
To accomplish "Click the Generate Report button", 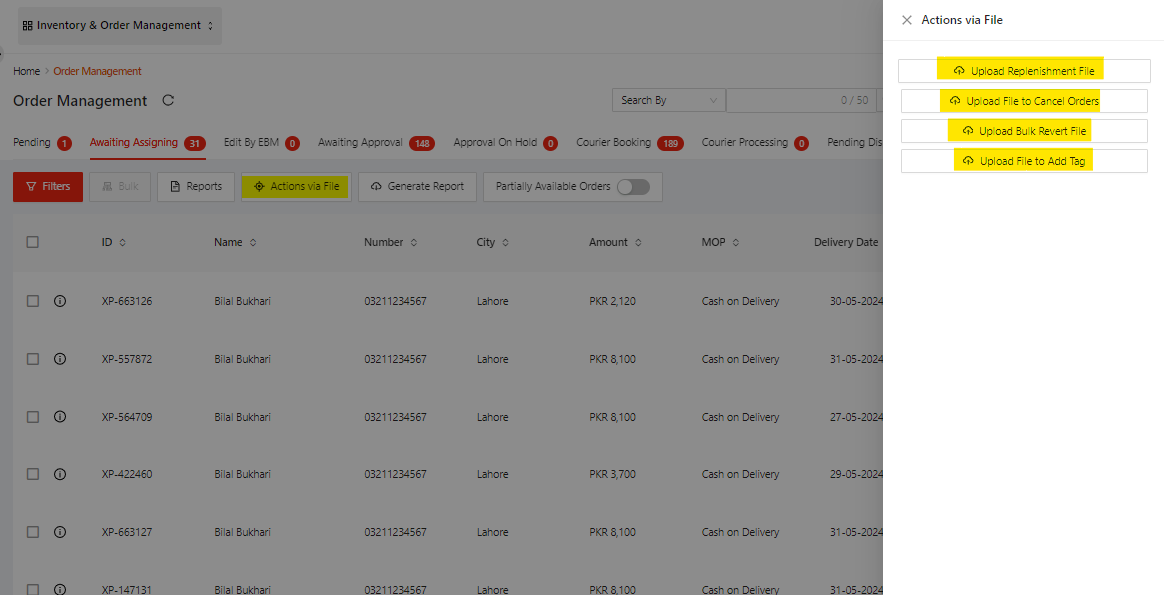I will tap(417, 187).
